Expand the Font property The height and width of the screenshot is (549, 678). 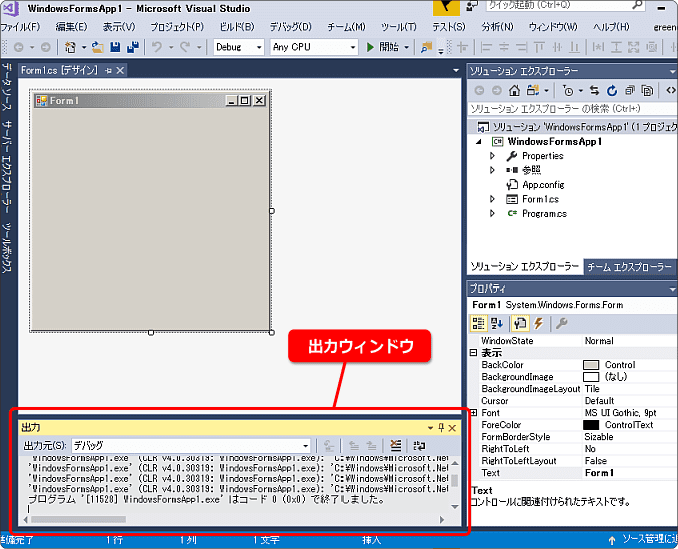pyautogui.click(x=473, y=413)
